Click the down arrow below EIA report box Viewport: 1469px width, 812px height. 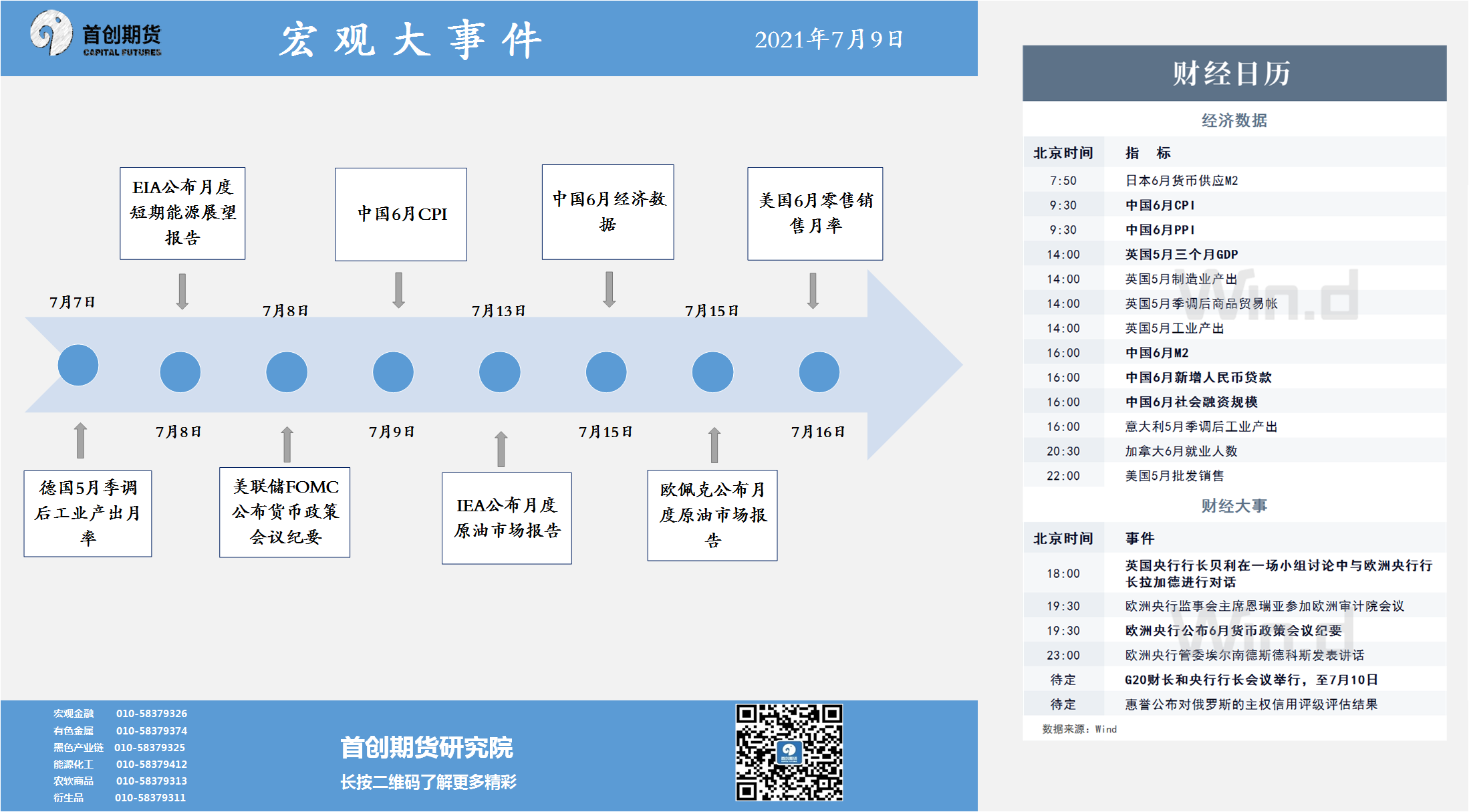tap(182, 291)
